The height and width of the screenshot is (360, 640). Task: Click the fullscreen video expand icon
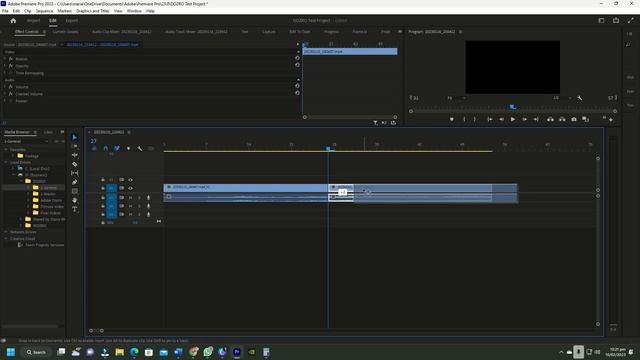[x=631, y=20]
